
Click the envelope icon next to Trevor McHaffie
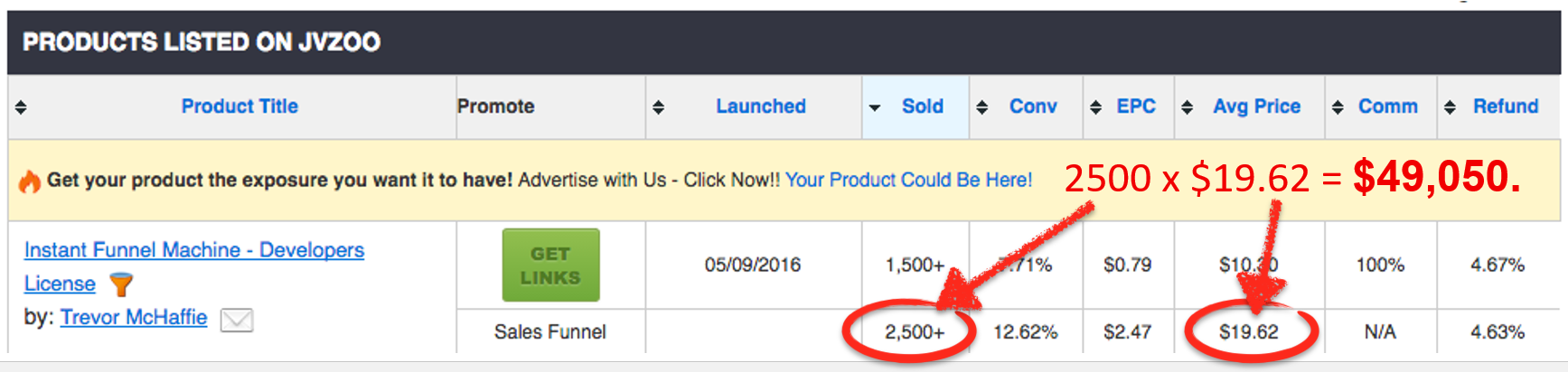point(237,320)
